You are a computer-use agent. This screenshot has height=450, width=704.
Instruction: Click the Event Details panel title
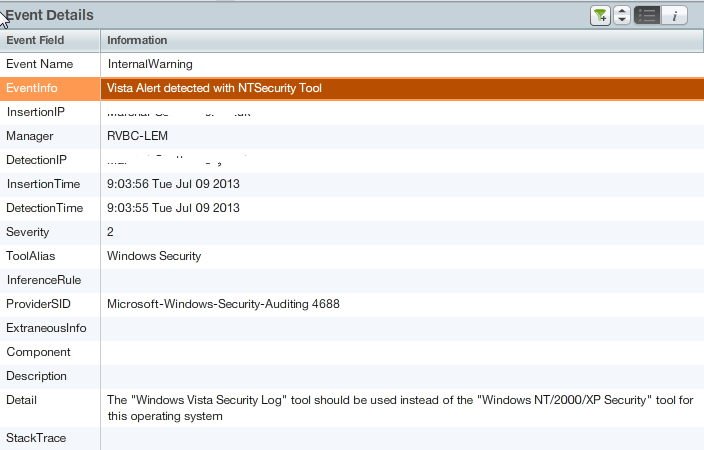(50, 15)
